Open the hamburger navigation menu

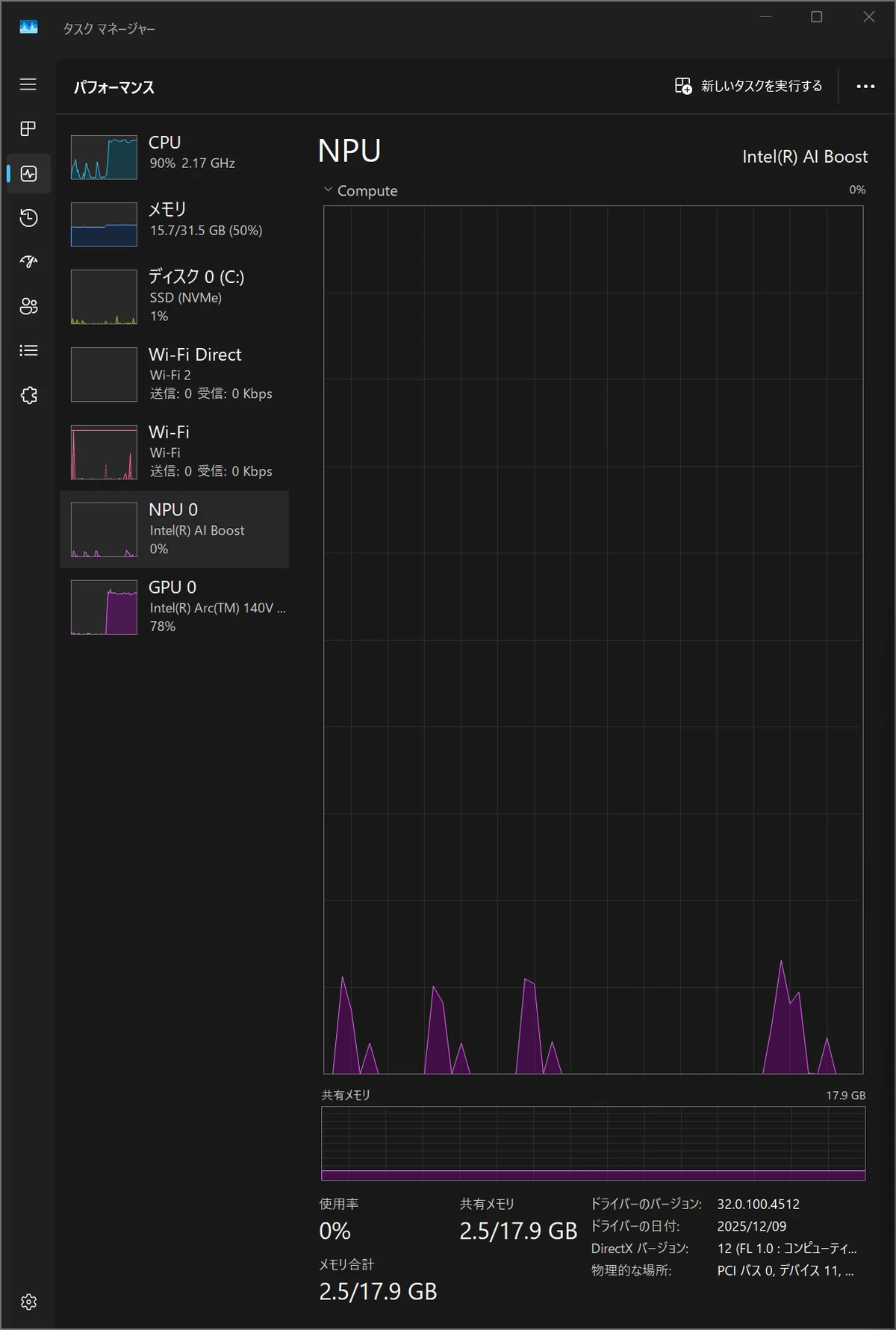click(28, 84)
